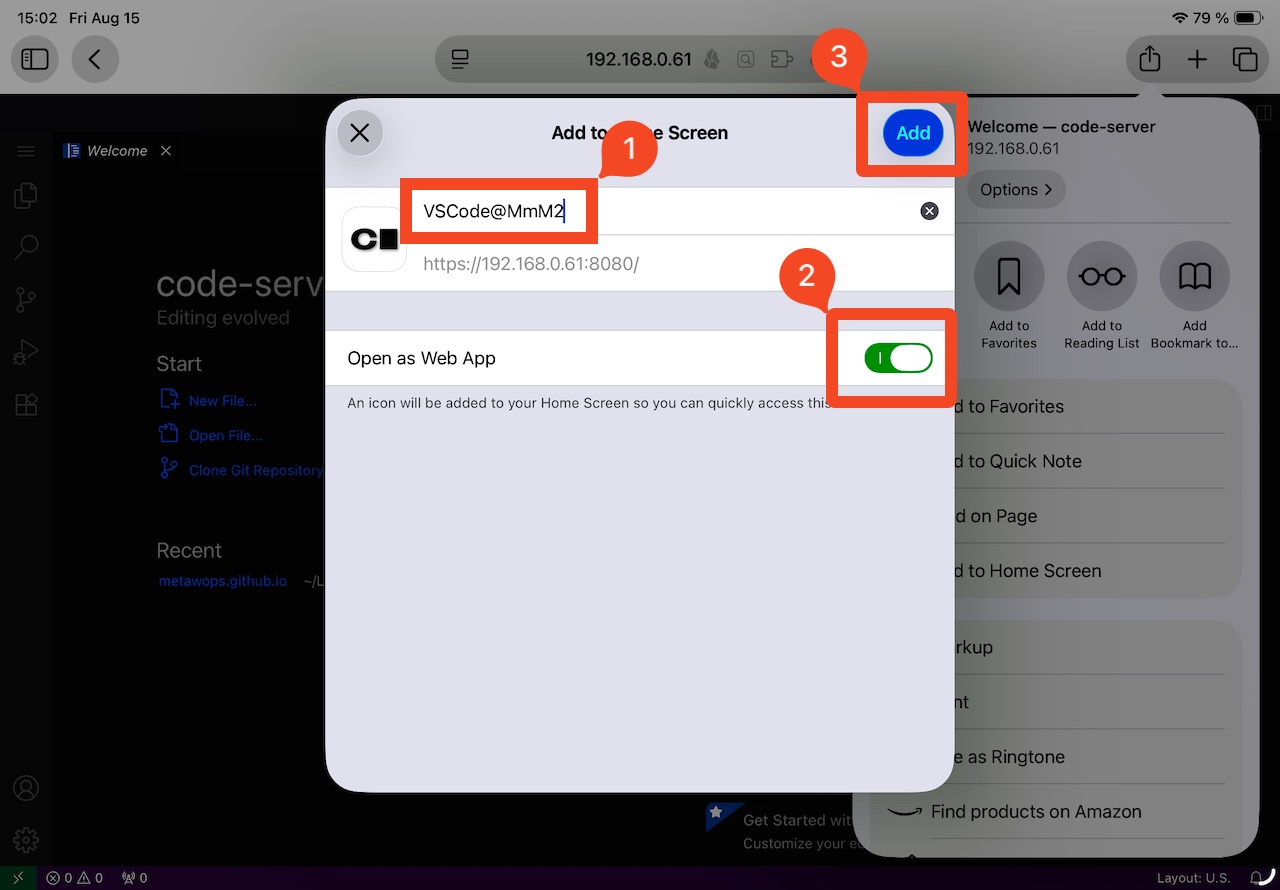Confirm with the blue Add button
Image resolution: width=1280 pixels, height=890 pixels.
pos(913,133)
